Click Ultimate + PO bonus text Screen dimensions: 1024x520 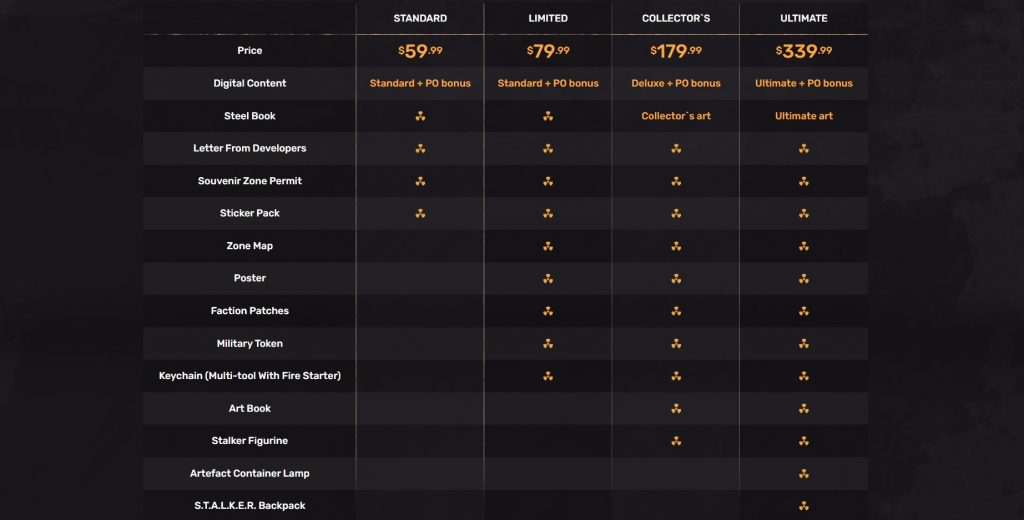[x=804, y=83]
